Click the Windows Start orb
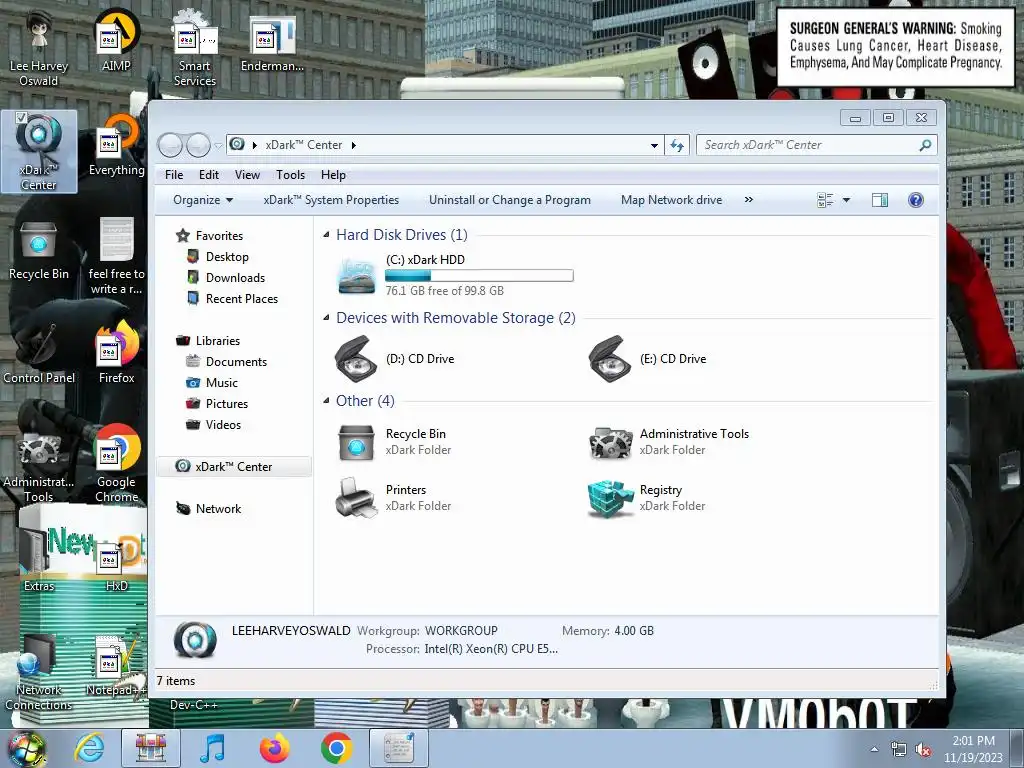 tap(26, 748)
